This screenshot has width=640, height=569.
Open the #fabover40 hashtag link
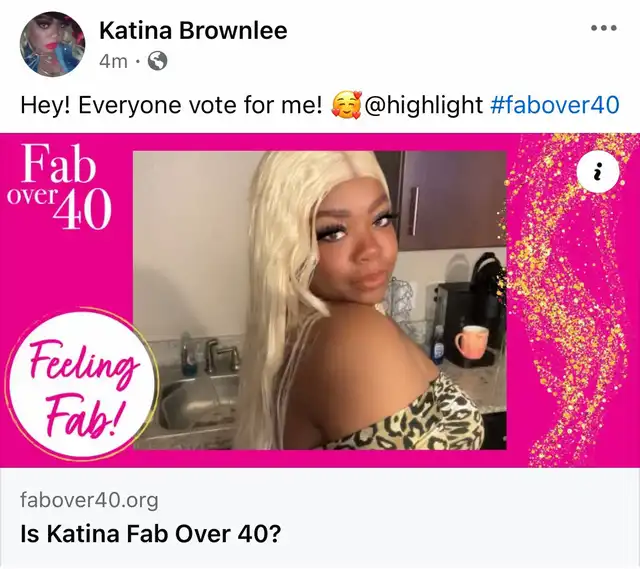click(554, 105)
